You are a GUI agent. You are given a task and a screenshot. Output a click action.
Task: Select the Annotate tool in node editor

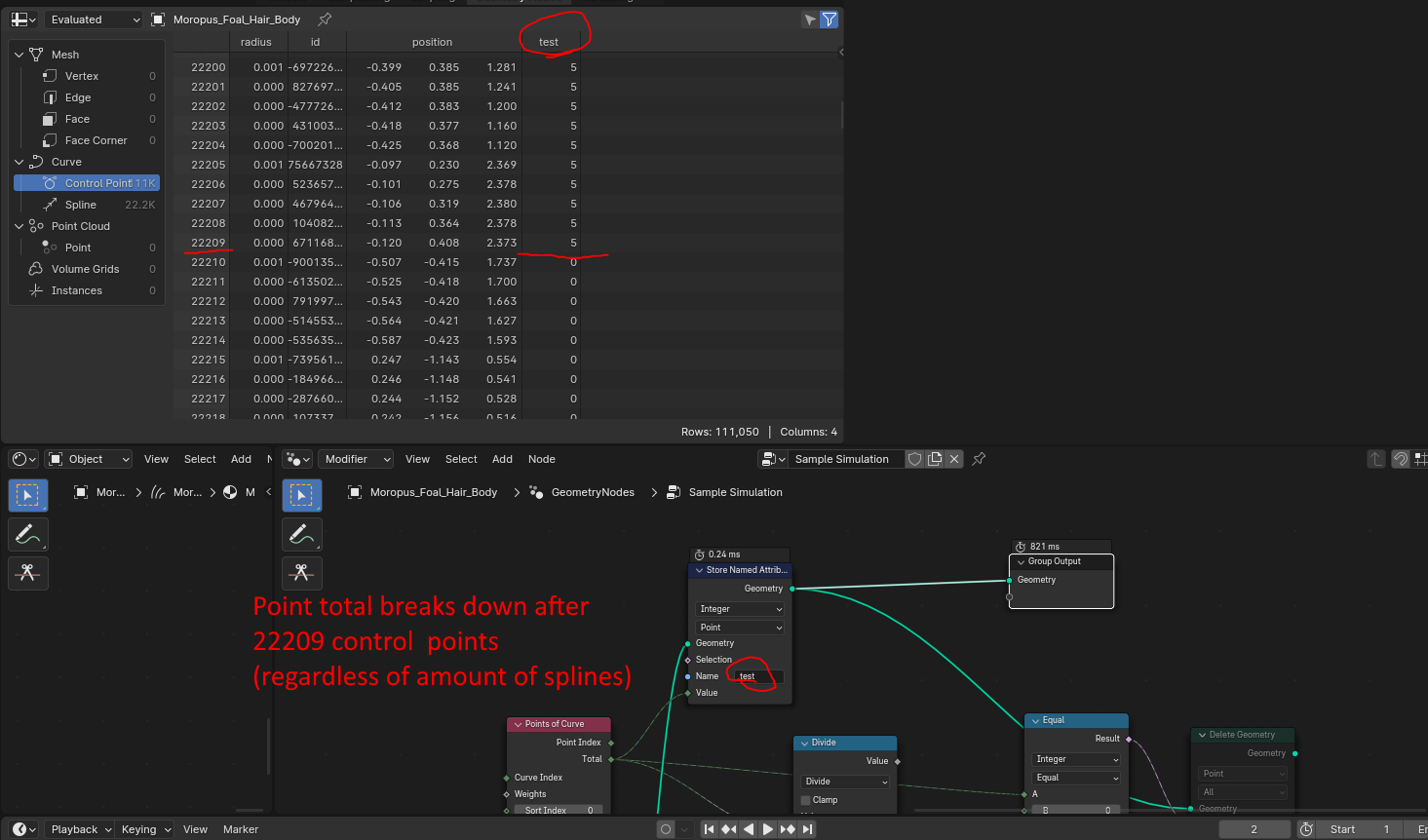301,534
